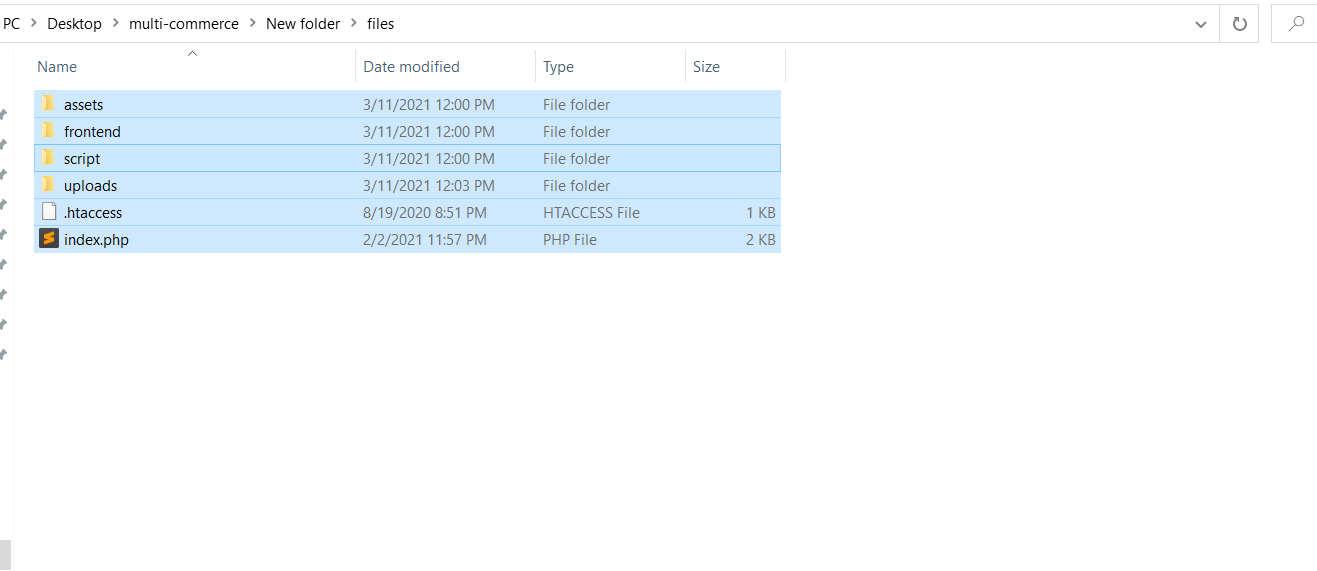Viewport: 1317px width, 571px height.
Task: Click the script folder icon
Action: [48, 158]
